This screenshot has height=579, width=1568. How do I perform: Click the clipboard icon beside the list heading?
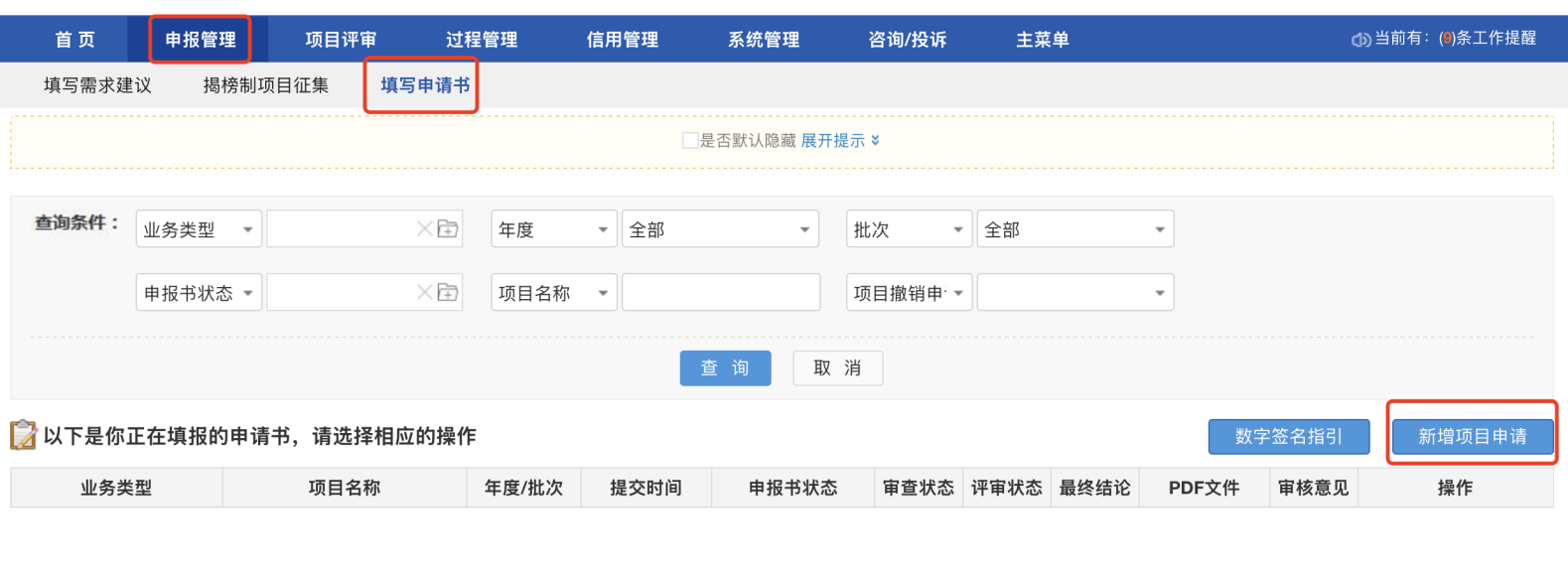coord(23,435)
